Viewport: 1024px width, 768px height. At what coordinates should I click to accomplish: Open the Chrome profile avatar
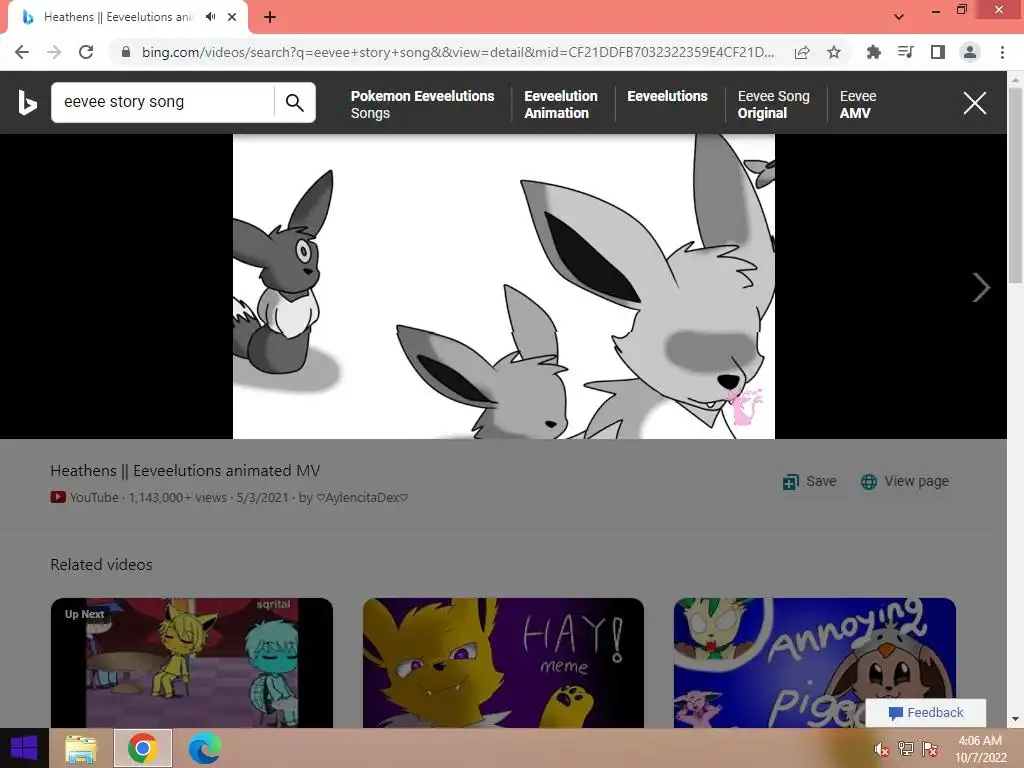click(x=970, y=52)
